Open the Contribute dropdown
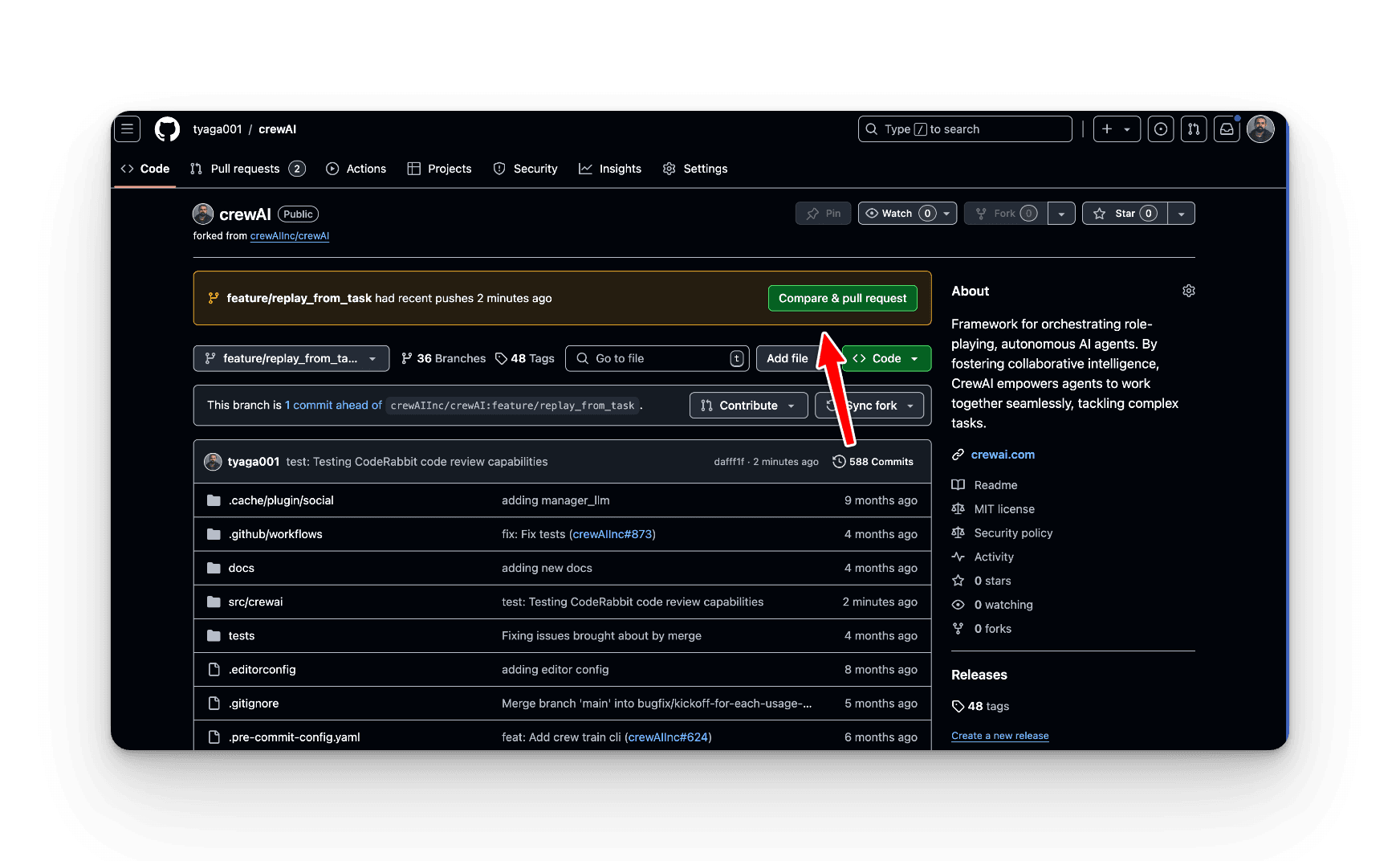This screenshot has width=1400, height=861. (747, 405)
